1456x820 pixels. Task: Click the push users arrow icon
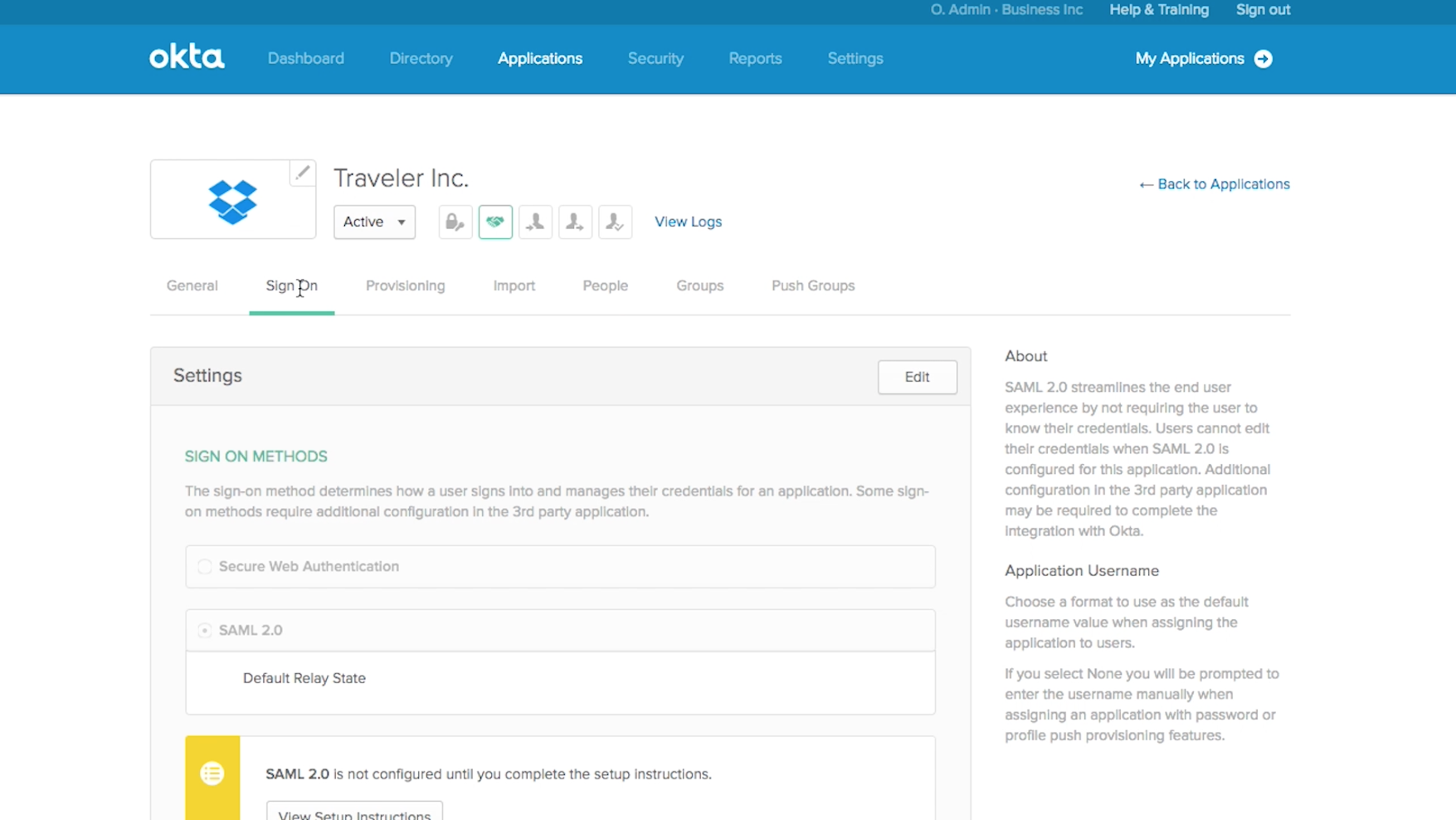coord(575,222)
